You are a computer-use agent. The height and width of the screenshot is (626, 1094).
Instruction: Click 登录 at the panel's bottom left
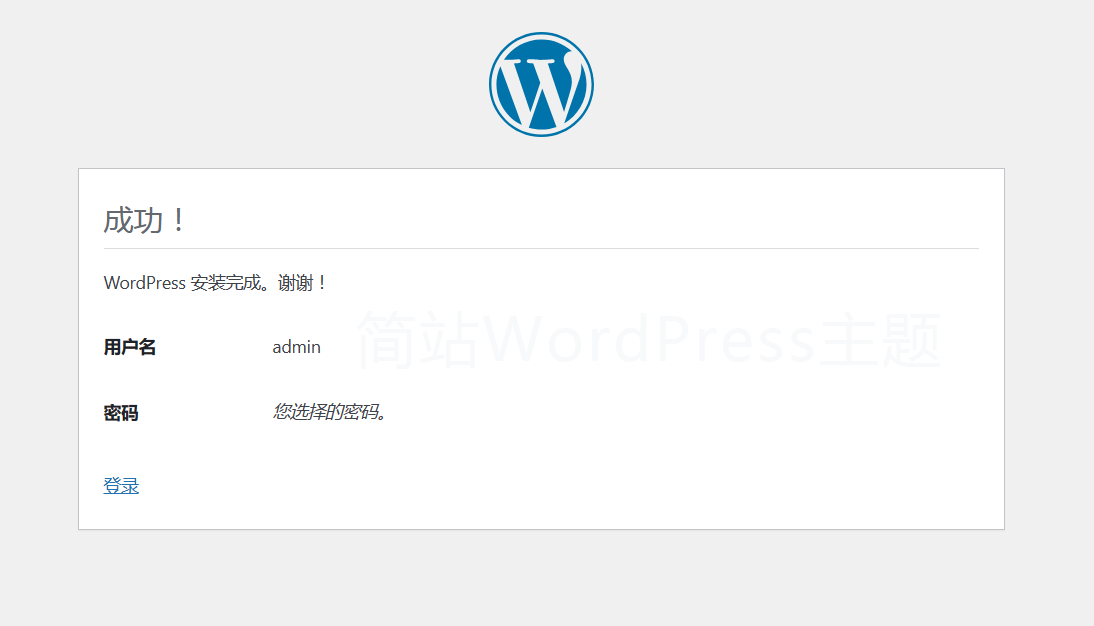(121, 485)
